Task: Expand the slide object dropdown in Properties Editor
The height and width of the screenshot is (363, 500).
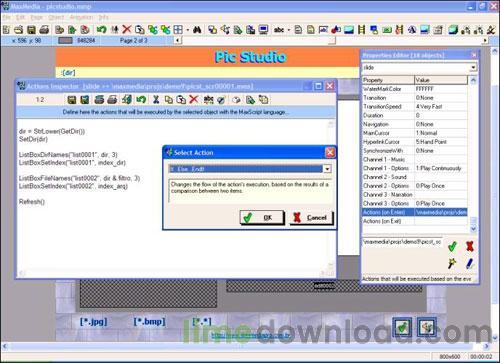Action: point(473,68)
